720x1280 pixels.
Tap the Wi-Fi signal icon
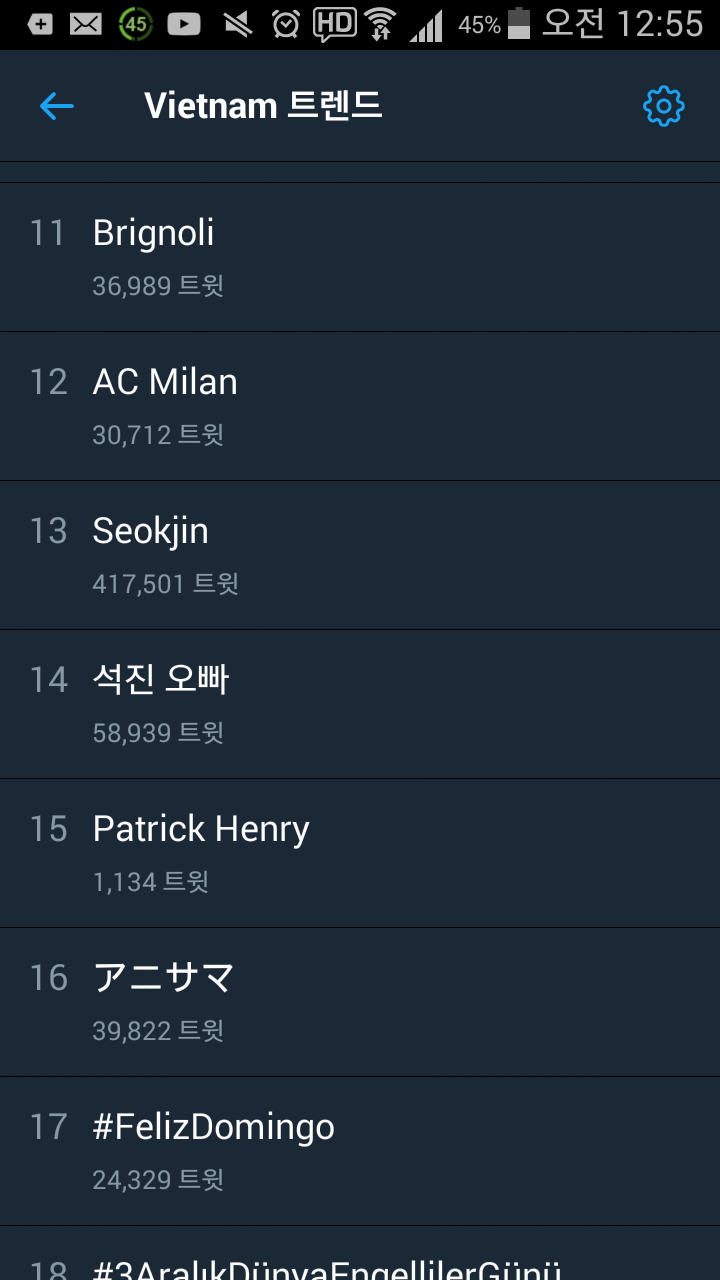384,22
